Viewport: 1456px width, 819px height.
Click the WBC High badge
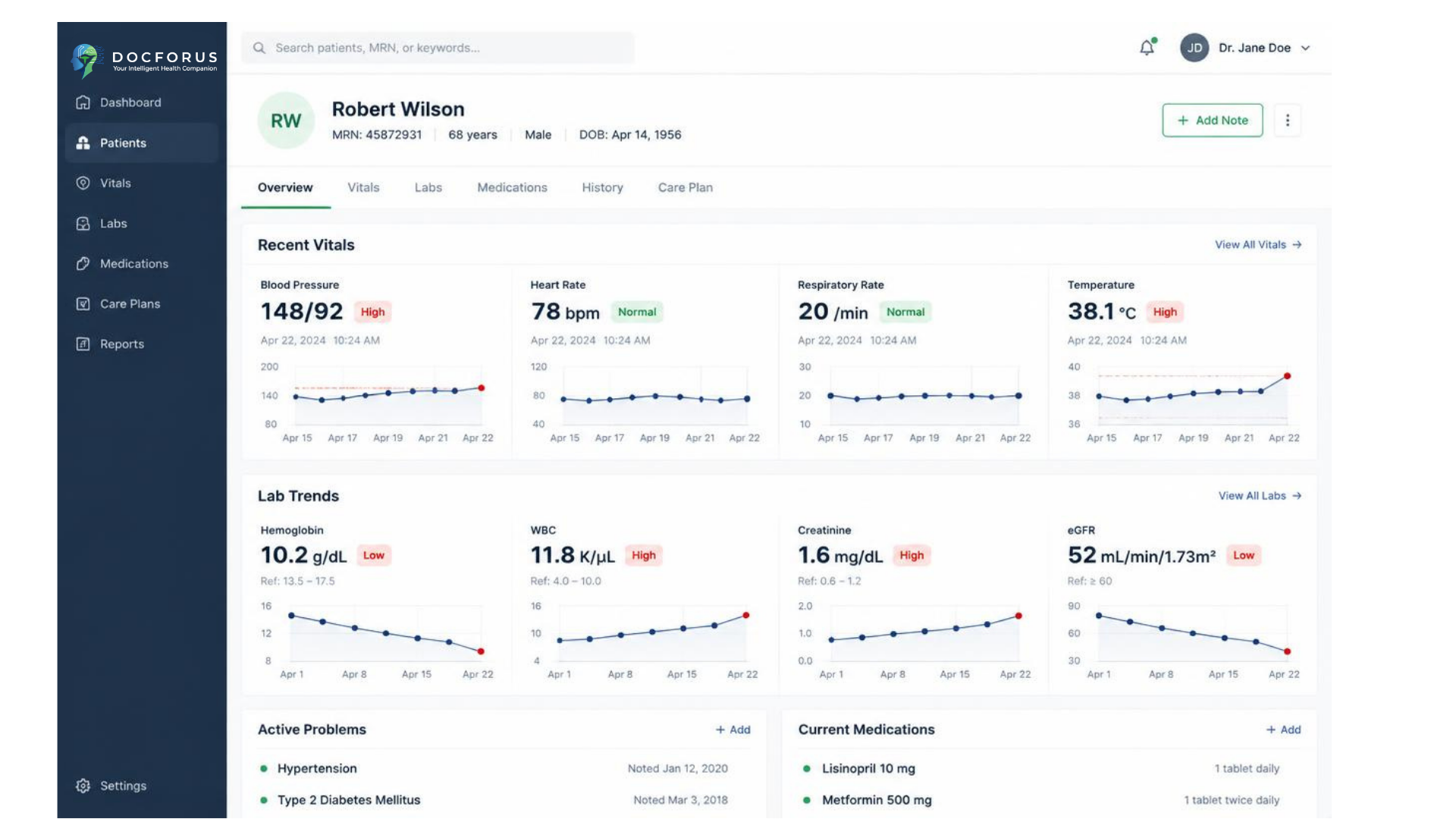[643, 555]
